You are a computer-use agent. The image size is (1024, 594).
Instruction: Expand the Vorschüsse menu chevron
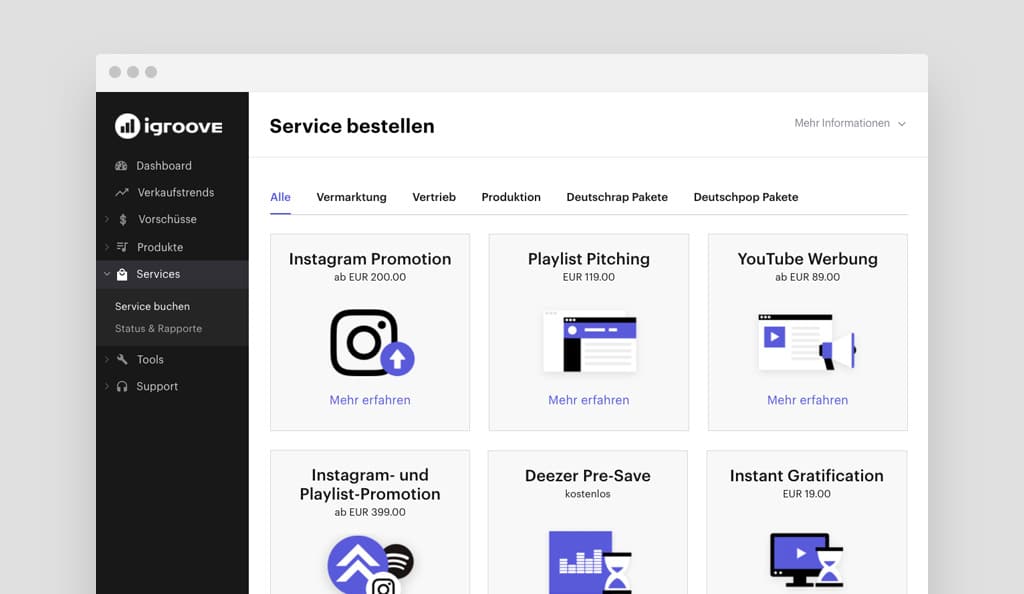pyautogui.click(x=107, y=219)
